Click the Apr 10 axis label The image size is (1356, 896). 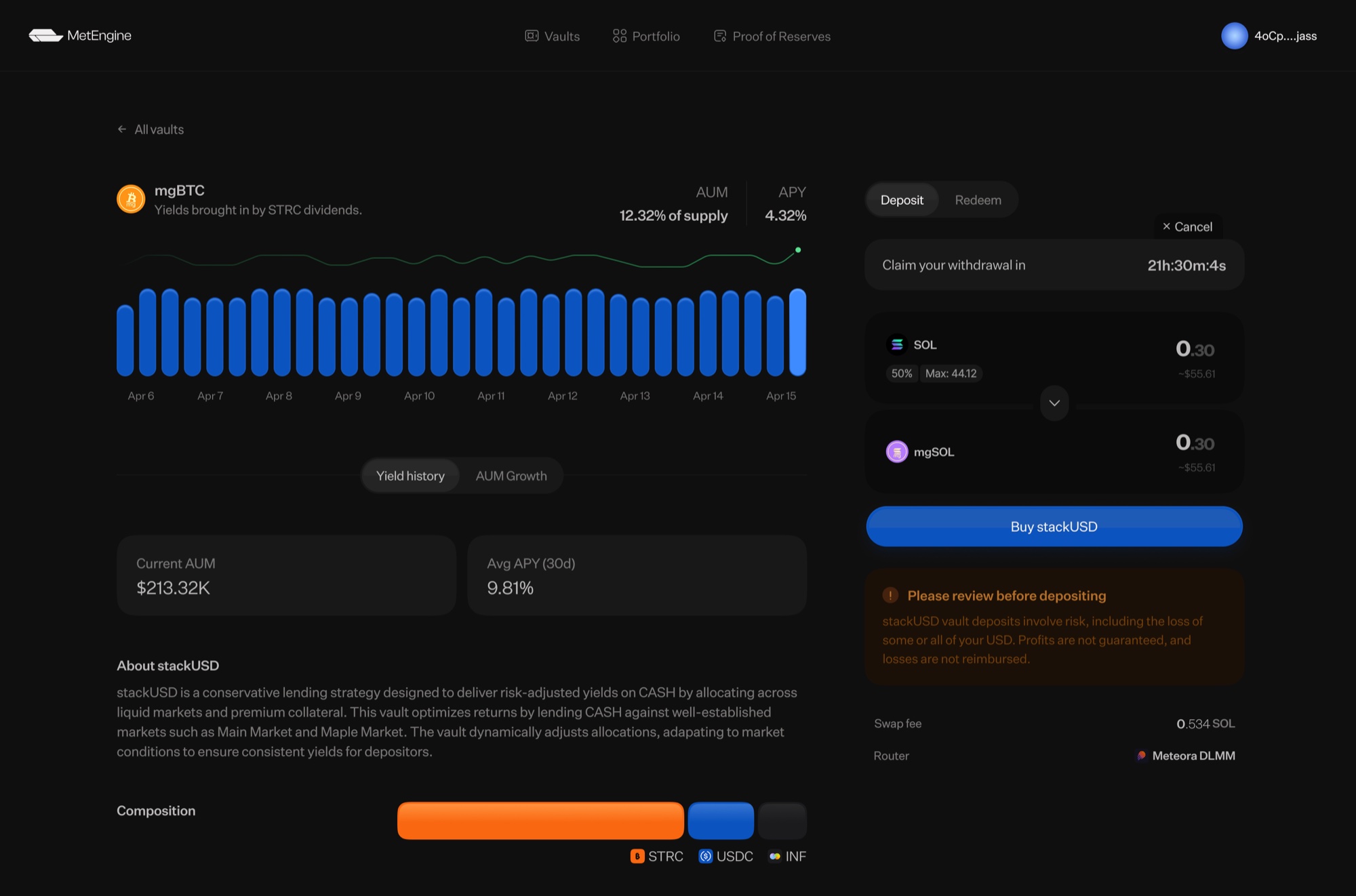(x=419, y=396)
